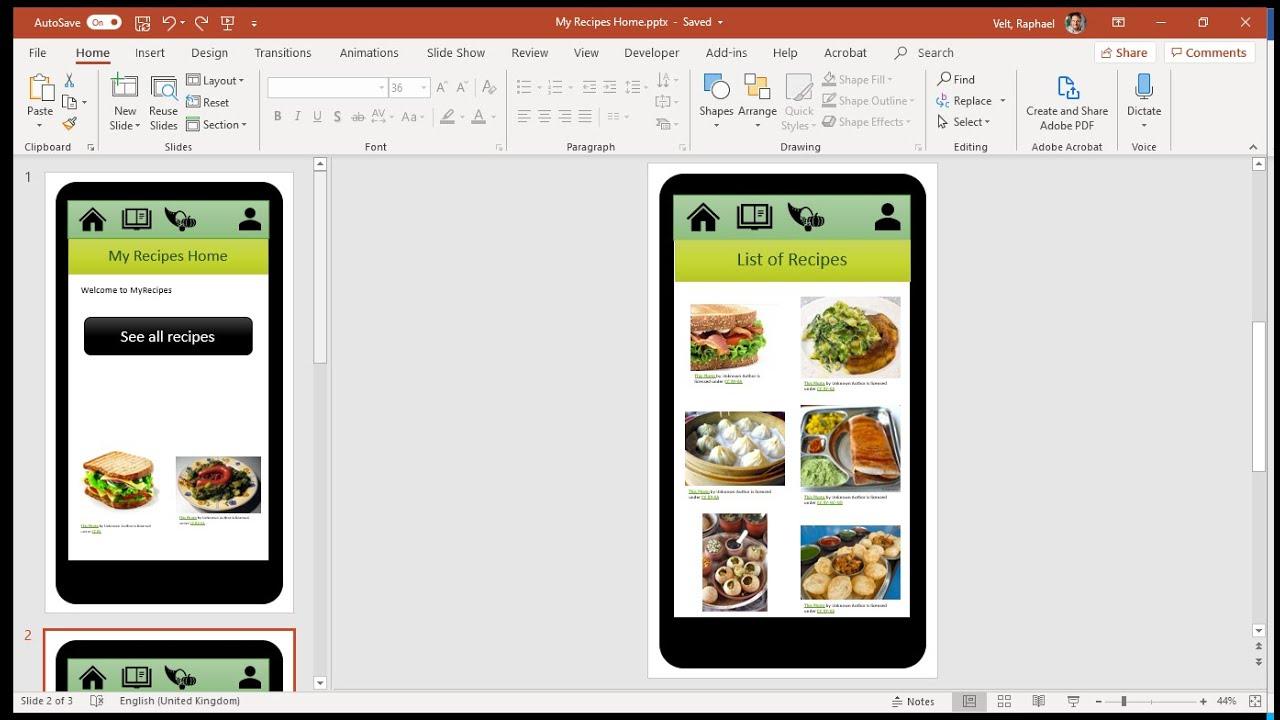Click the Format Painter brush icon

coord(69,124)
